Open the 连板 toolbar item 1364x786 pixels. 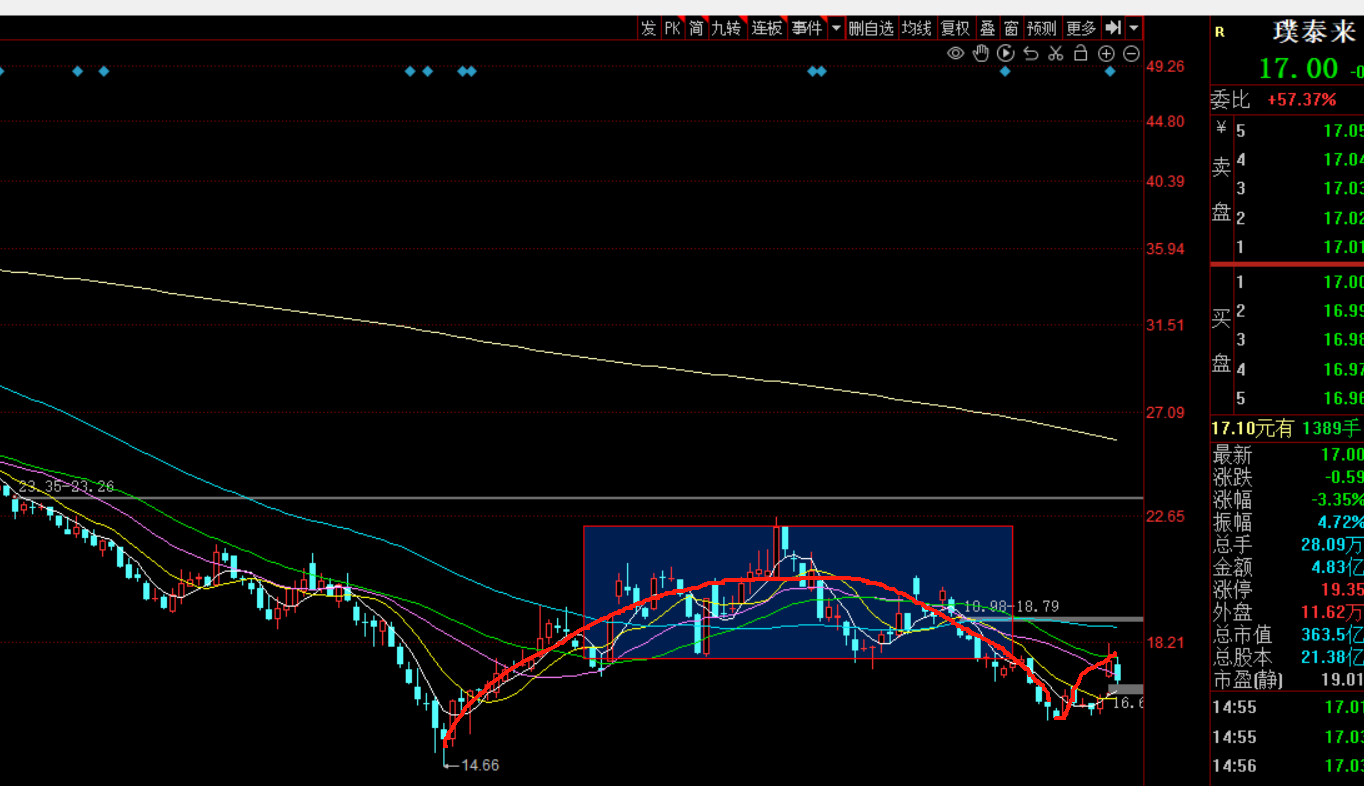pos(767,28)
